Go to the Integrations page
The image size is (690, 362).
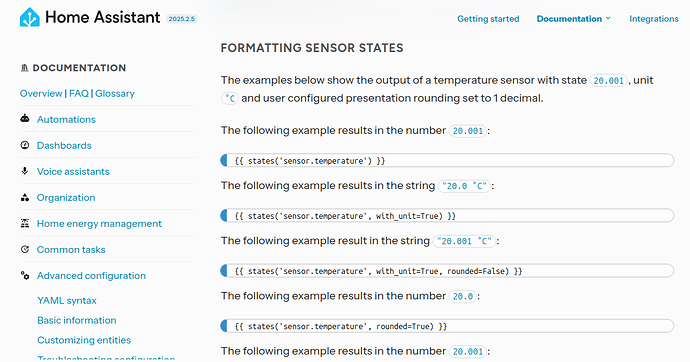coord(653,19)
